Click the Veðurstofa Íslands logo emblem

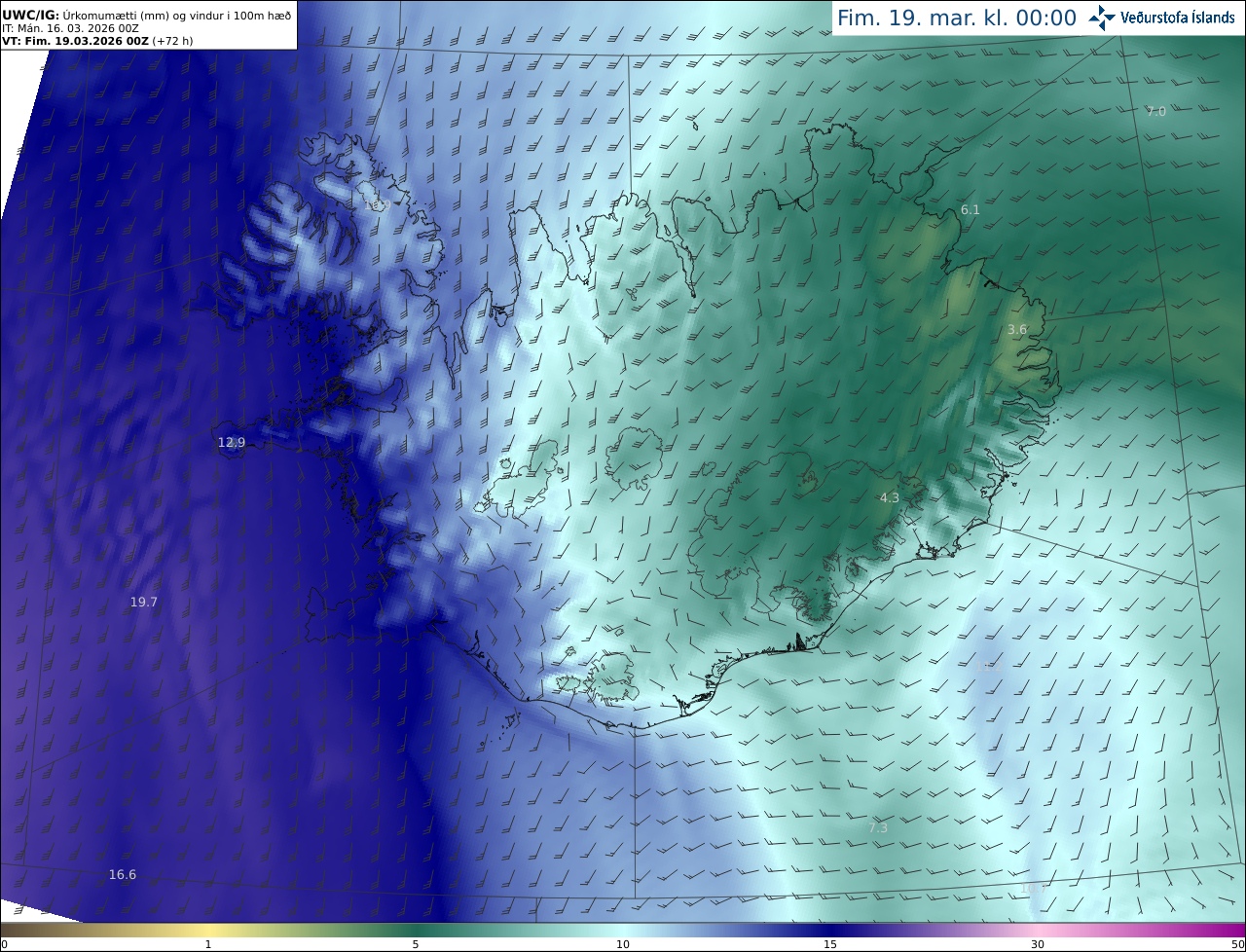(x=1102, y=18)
